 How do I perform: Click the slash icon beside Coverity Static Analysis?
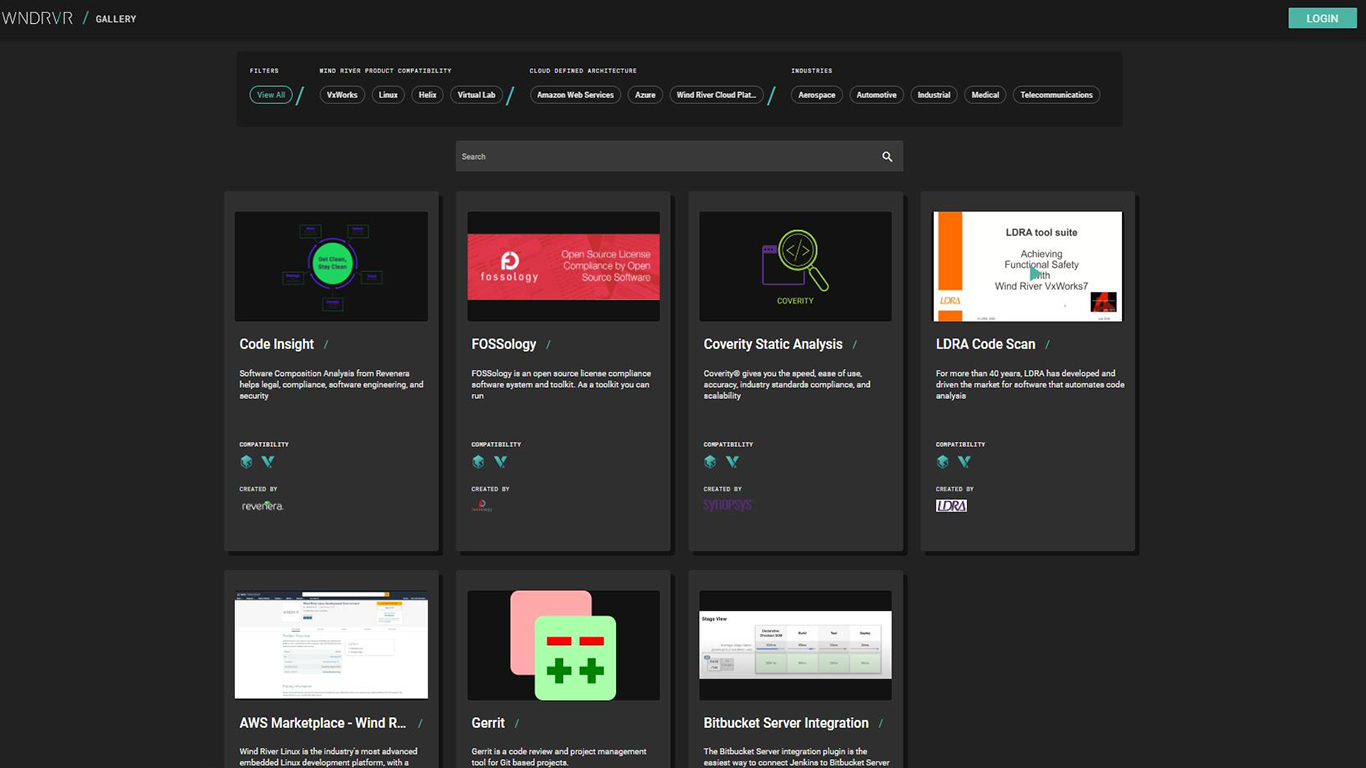click(854, 344)
